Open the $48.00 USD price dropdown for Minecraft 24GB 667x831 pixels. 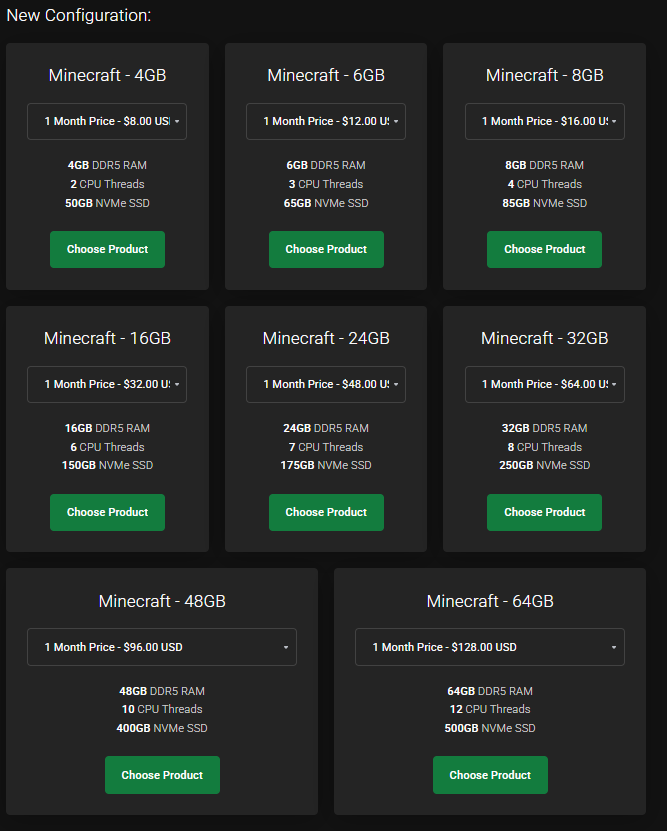326,384
